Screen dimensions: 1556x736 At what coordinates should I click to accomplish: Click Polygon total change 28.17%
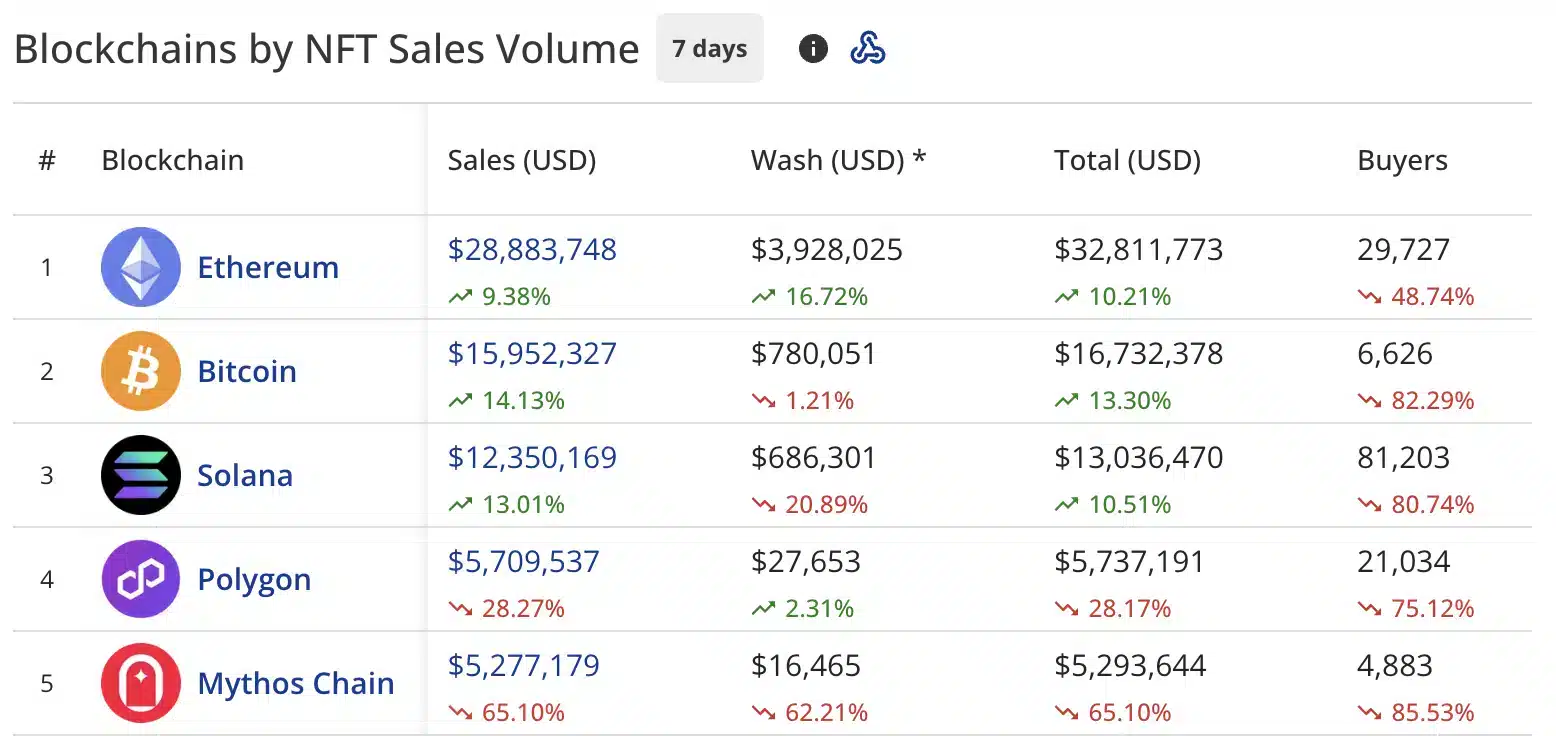(1112, 609)
